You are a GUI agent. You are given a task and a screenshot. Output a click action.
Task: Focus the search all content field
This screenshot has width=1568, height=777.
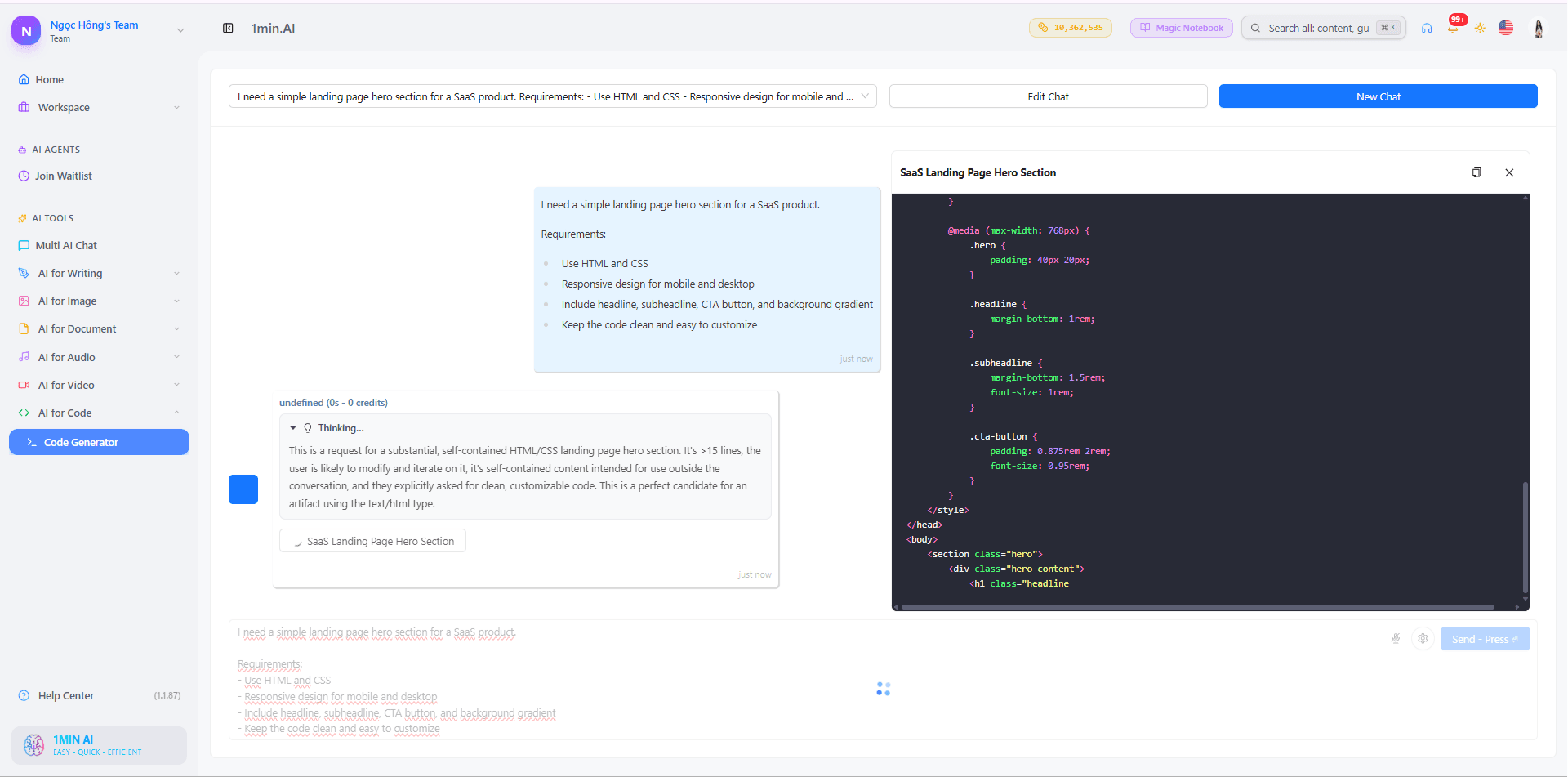(1323, 28)
